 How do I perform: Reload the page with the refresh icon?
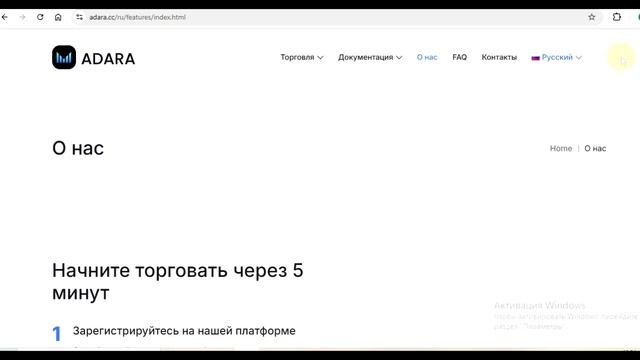40,17
